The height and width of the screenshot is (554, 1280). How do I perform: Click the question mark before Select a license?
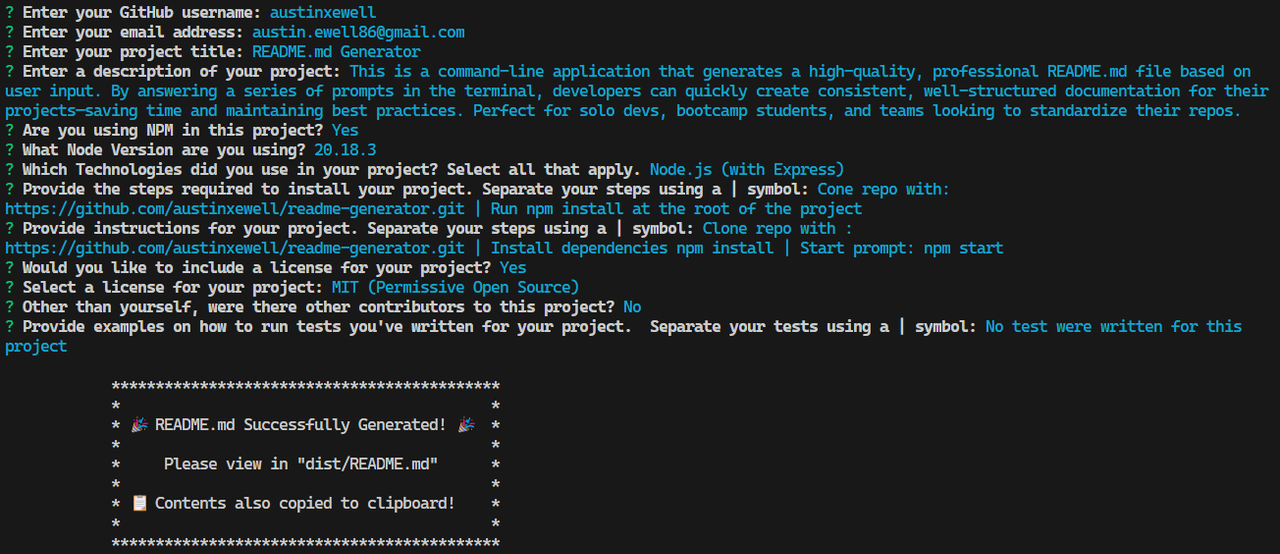click(9, 287)
